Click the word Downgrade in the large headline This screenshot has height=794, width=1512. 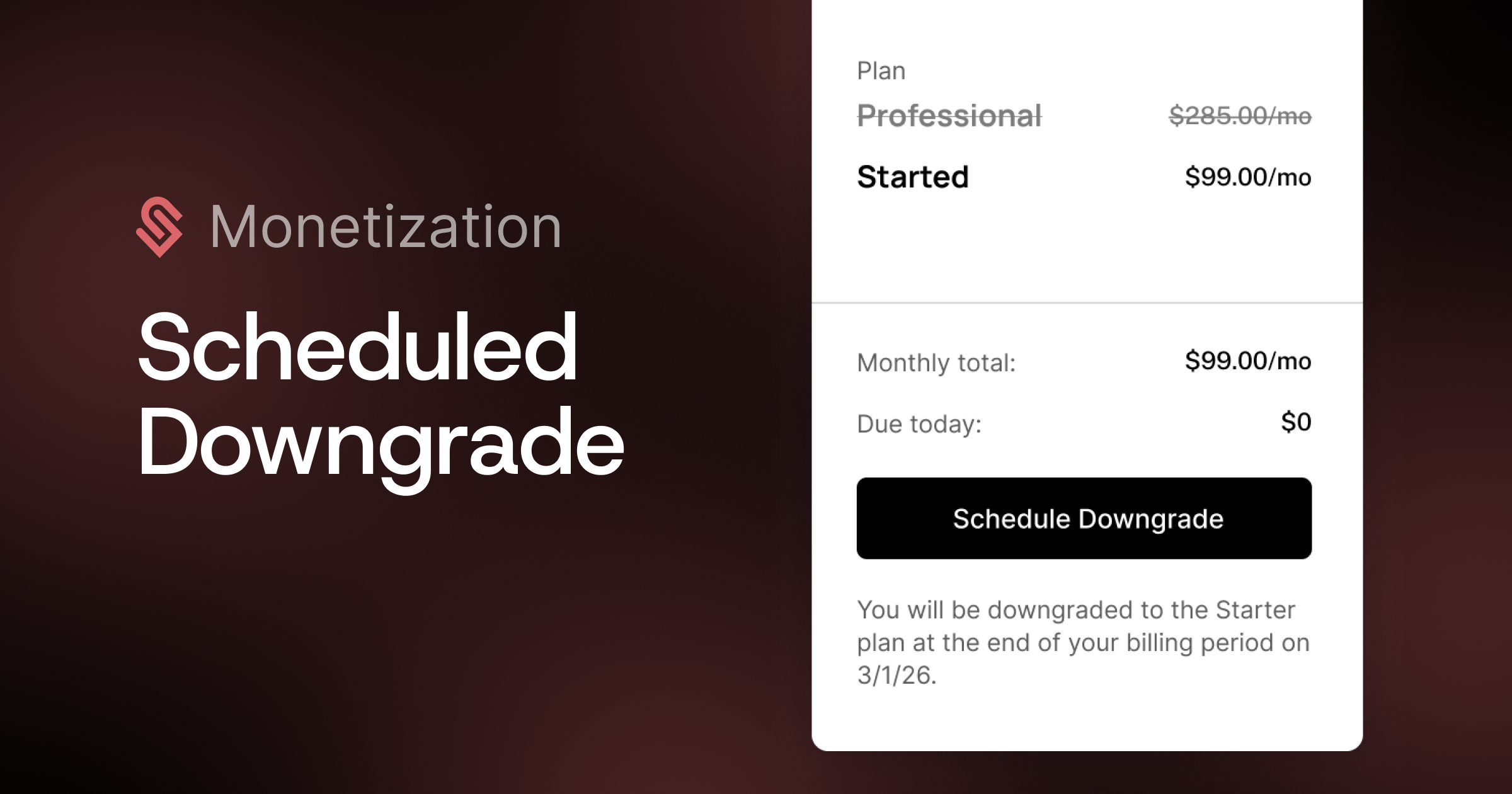pyautogui.click(x=381, y=442)
